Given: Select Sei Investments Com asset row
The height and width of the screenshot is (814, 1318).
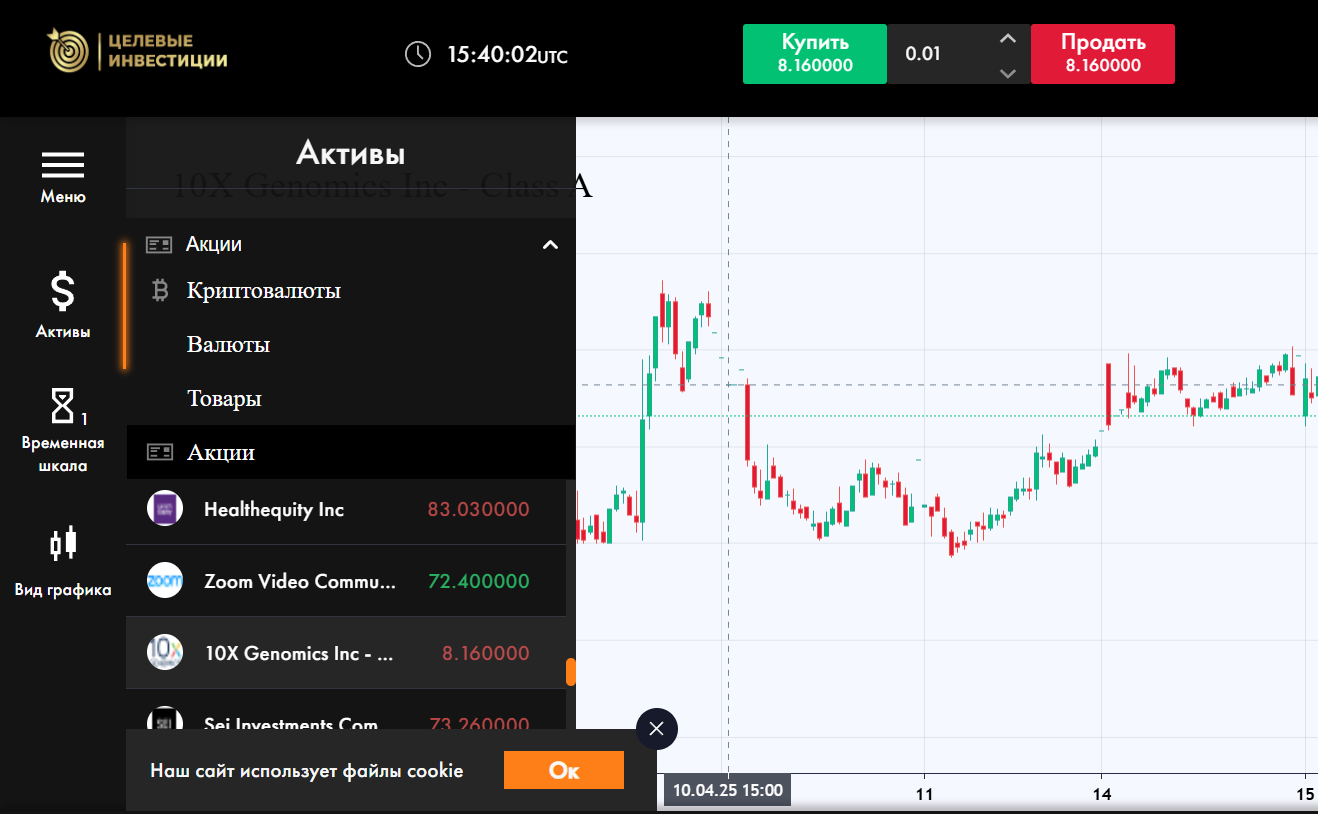Looking at the screenshot, I should [x=346, y=711].
